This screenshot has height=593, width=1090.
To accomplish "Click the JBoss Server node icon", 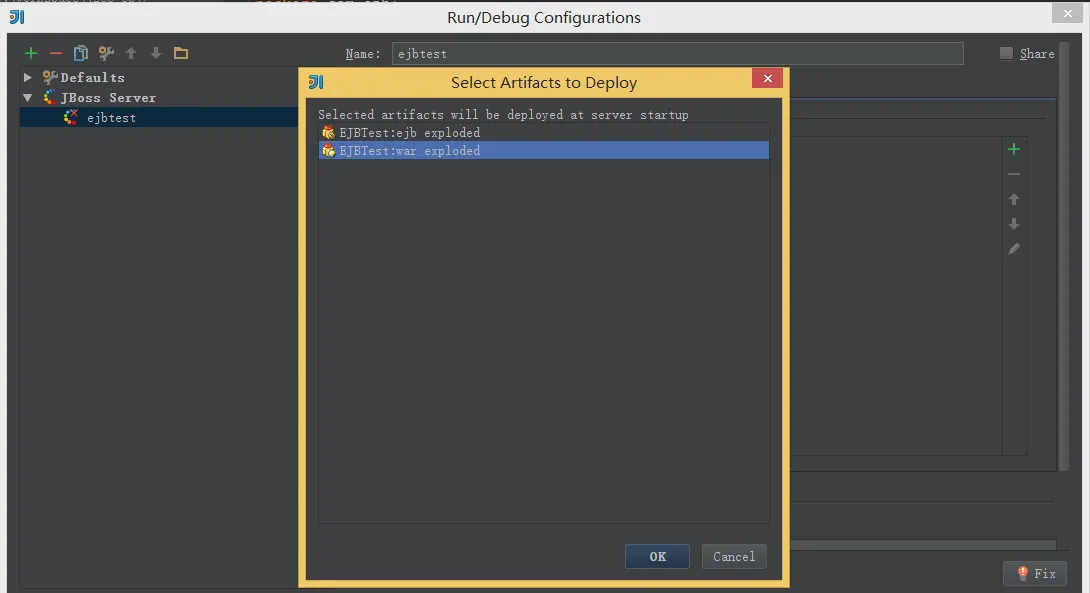I will 50,97.
